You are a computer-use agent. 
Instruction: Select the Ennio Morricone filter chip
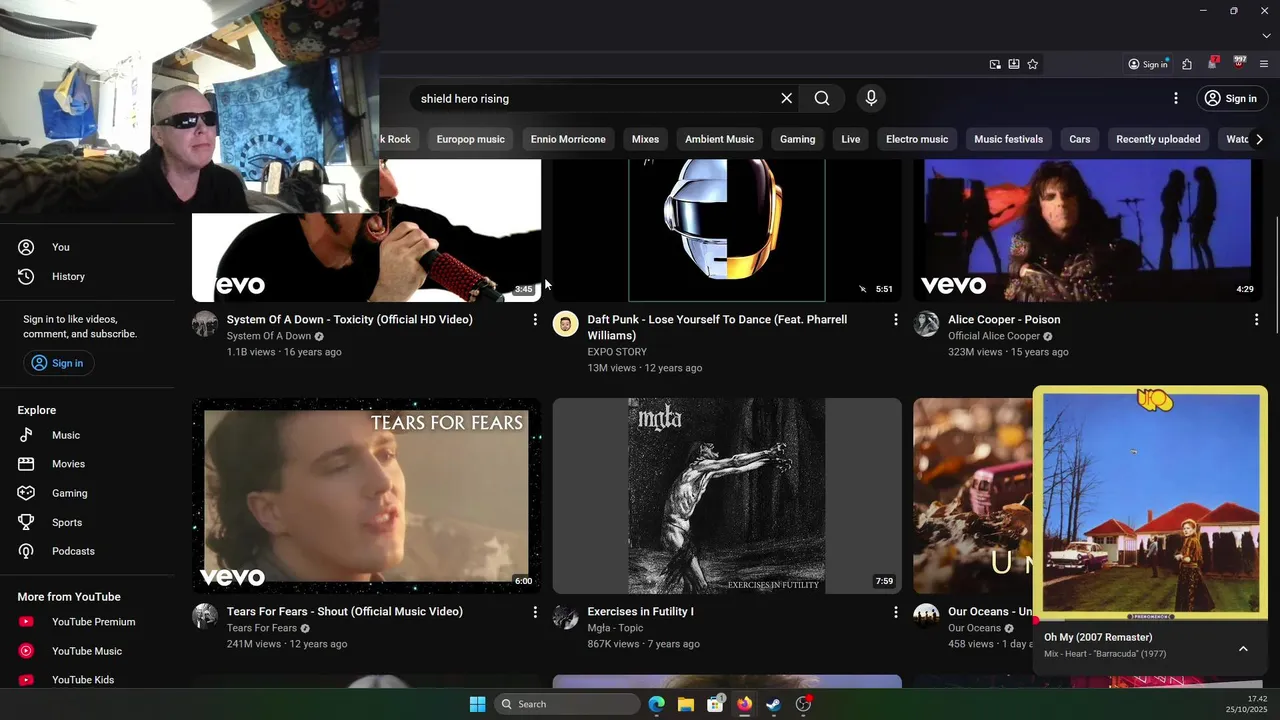point(568,139)
